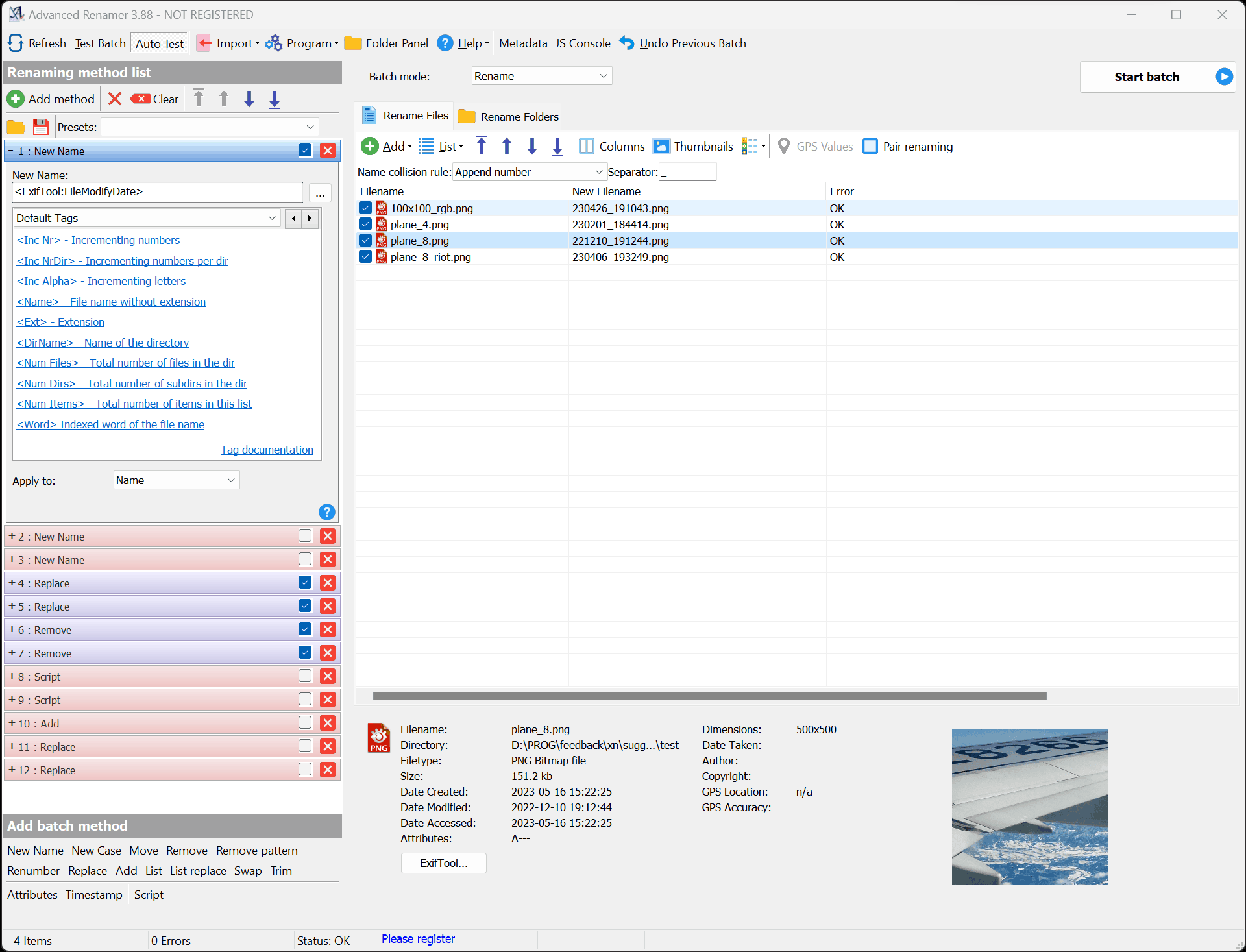This screenshot has height=952, width=1246.
Task: Open the Name collision rule dropdown
Action: 529,172
